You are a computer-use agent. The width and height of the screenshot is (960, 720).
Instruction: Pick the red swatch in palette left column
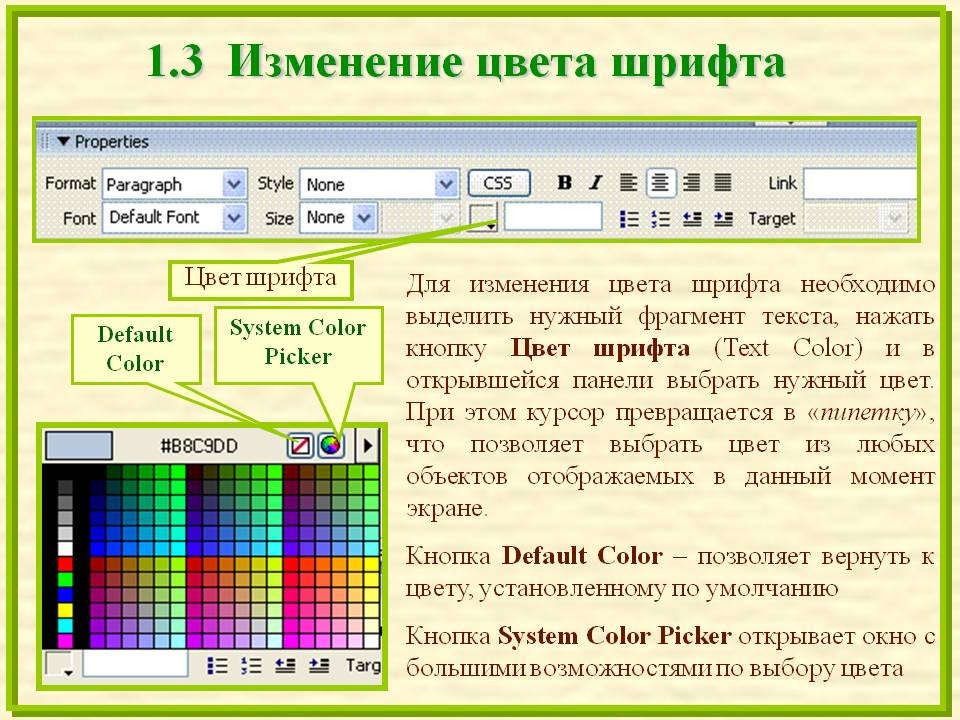65,564
